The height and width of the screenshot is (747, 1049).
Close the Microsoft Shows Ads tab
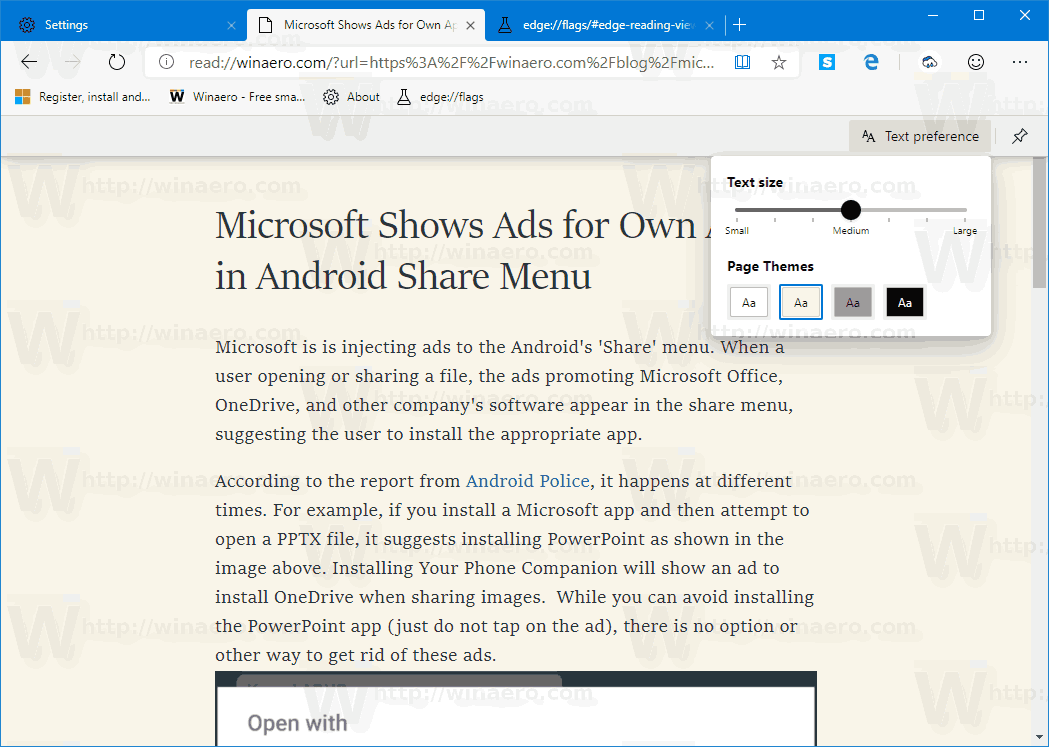pos(470,25)
